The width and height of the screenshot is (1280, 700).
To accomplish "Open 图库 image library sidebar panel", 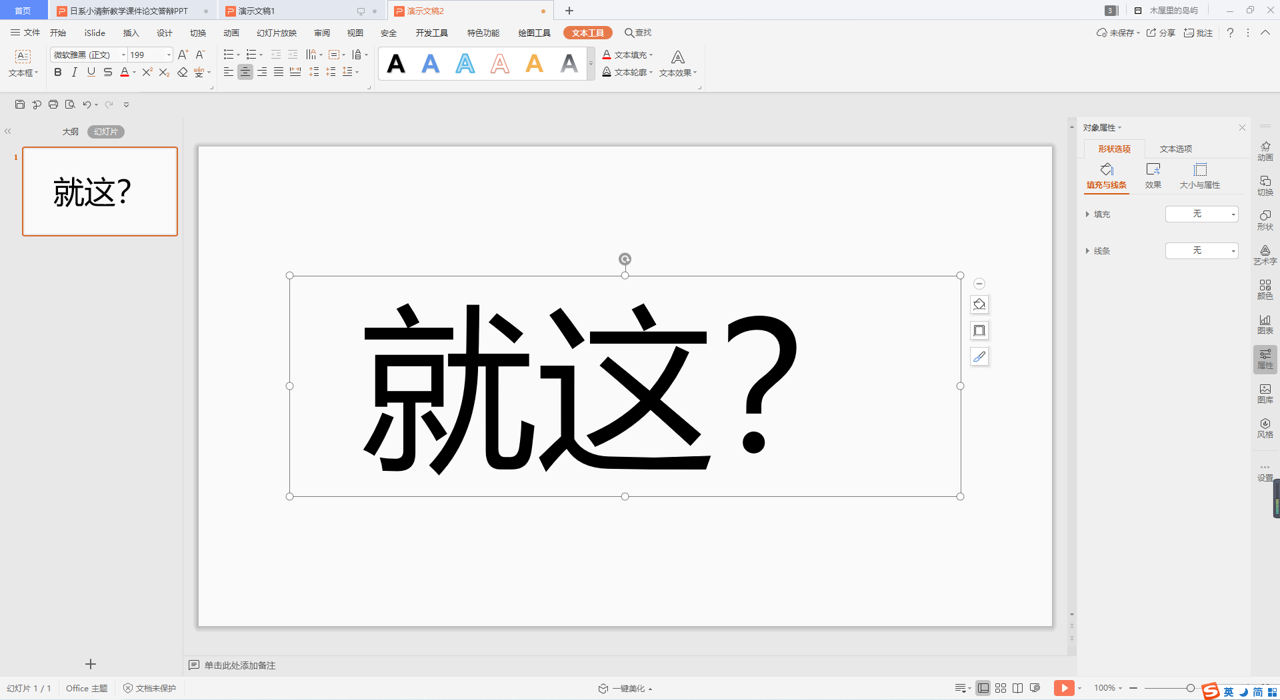I will 1265,393.
